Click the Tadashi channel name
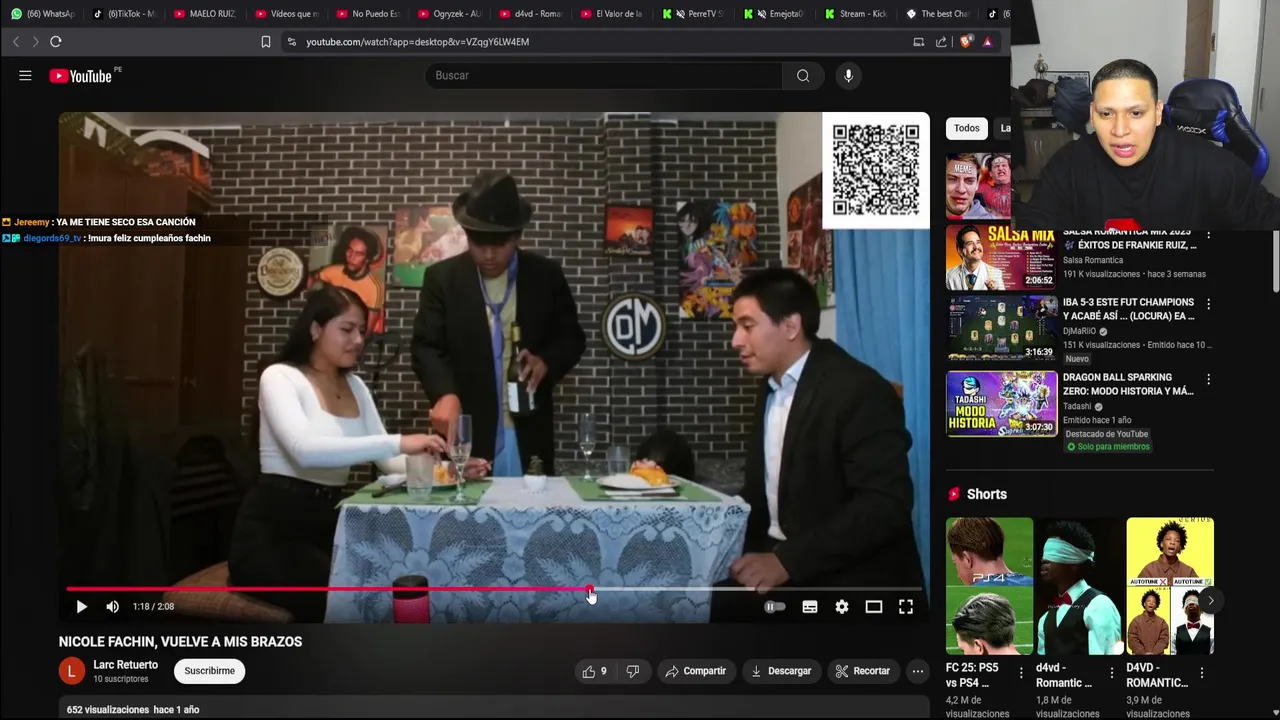Viewport: 1280px width, 720px height. 1078,407
